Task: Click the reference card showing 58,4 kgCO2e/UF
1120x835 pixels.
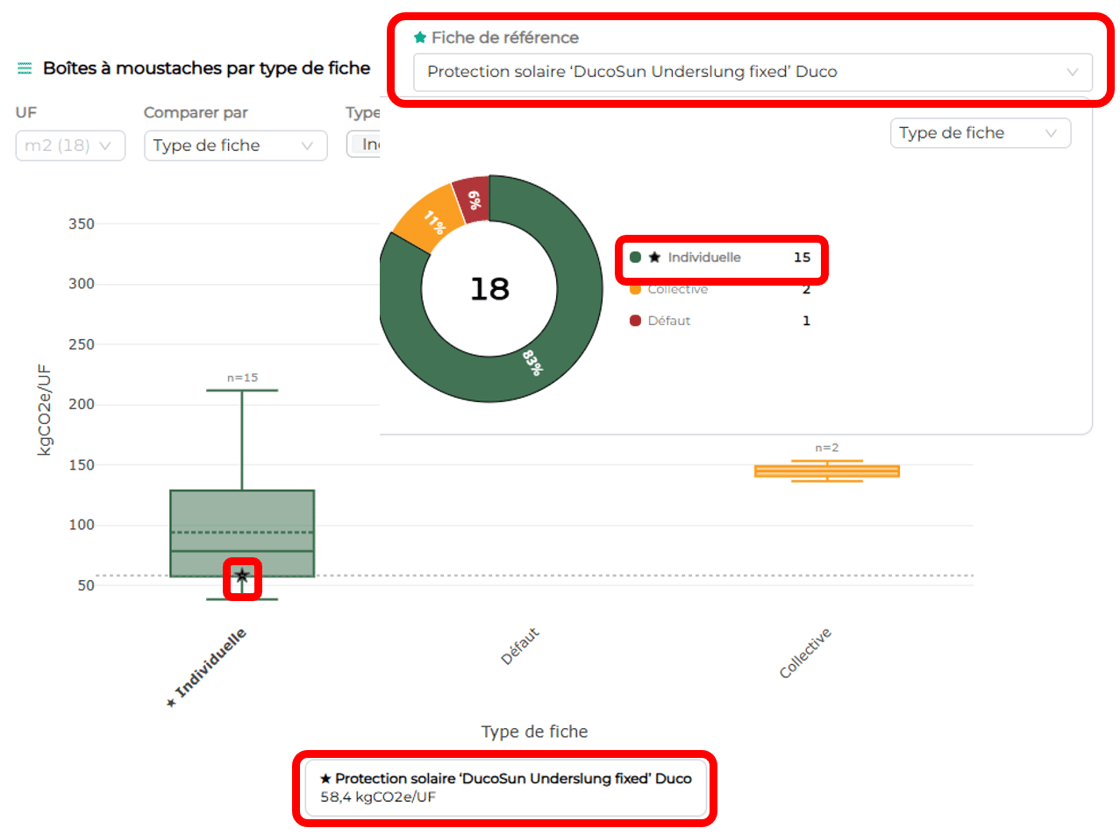Action: 506,788
